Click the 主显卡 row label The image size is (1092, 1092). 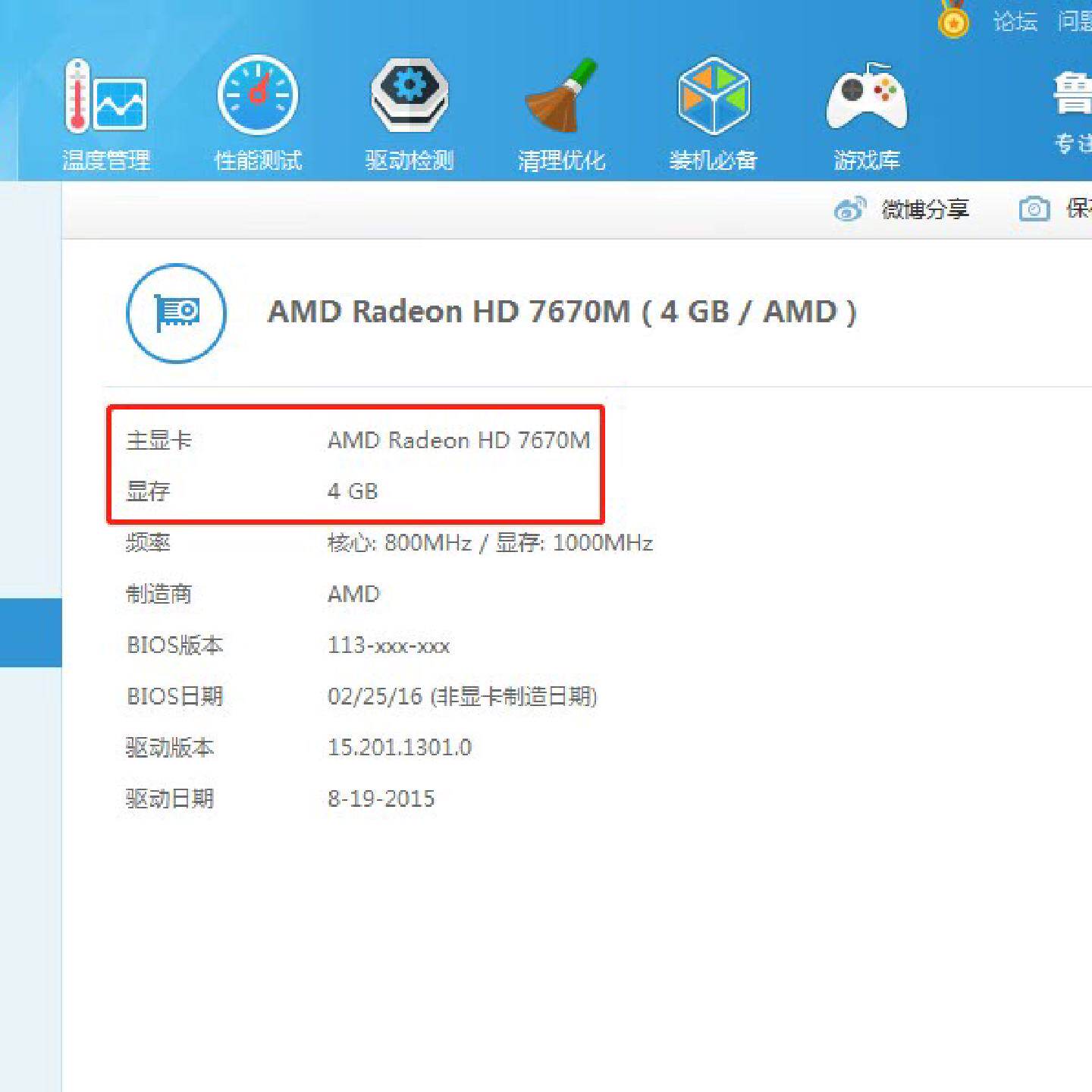(159, 441)
